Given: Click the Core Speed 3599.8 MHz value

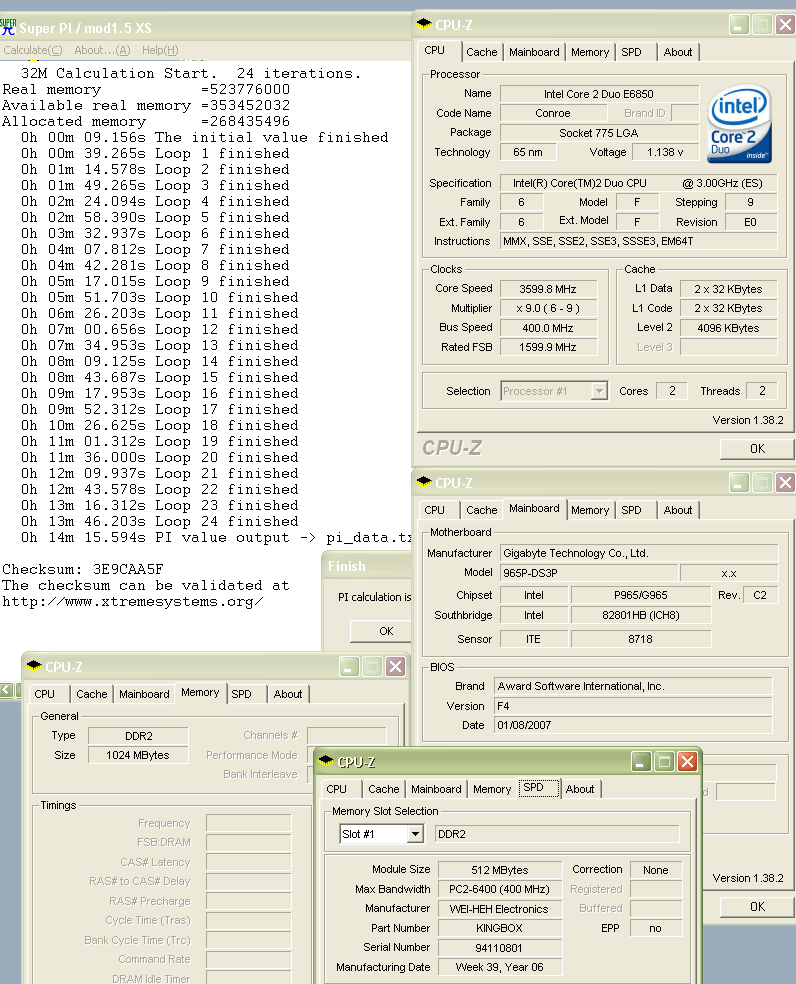Looking at the screenshot, I should [548, 289].
